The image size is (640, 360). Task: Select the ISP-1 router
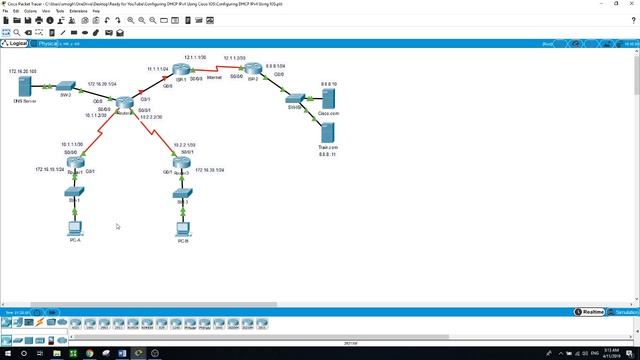(181, 69)
